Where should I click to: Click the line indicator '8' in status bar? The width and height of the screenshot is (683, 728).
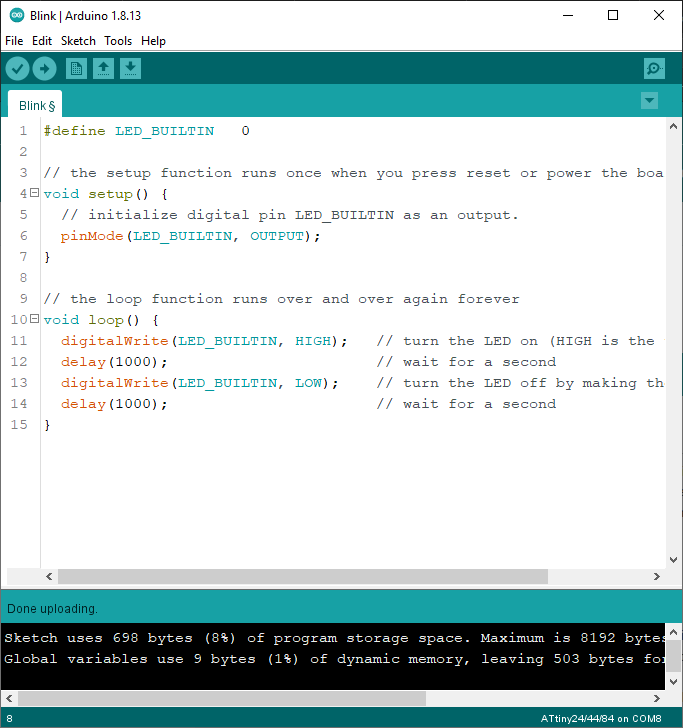pyautogui.click(x=9, y=719)
